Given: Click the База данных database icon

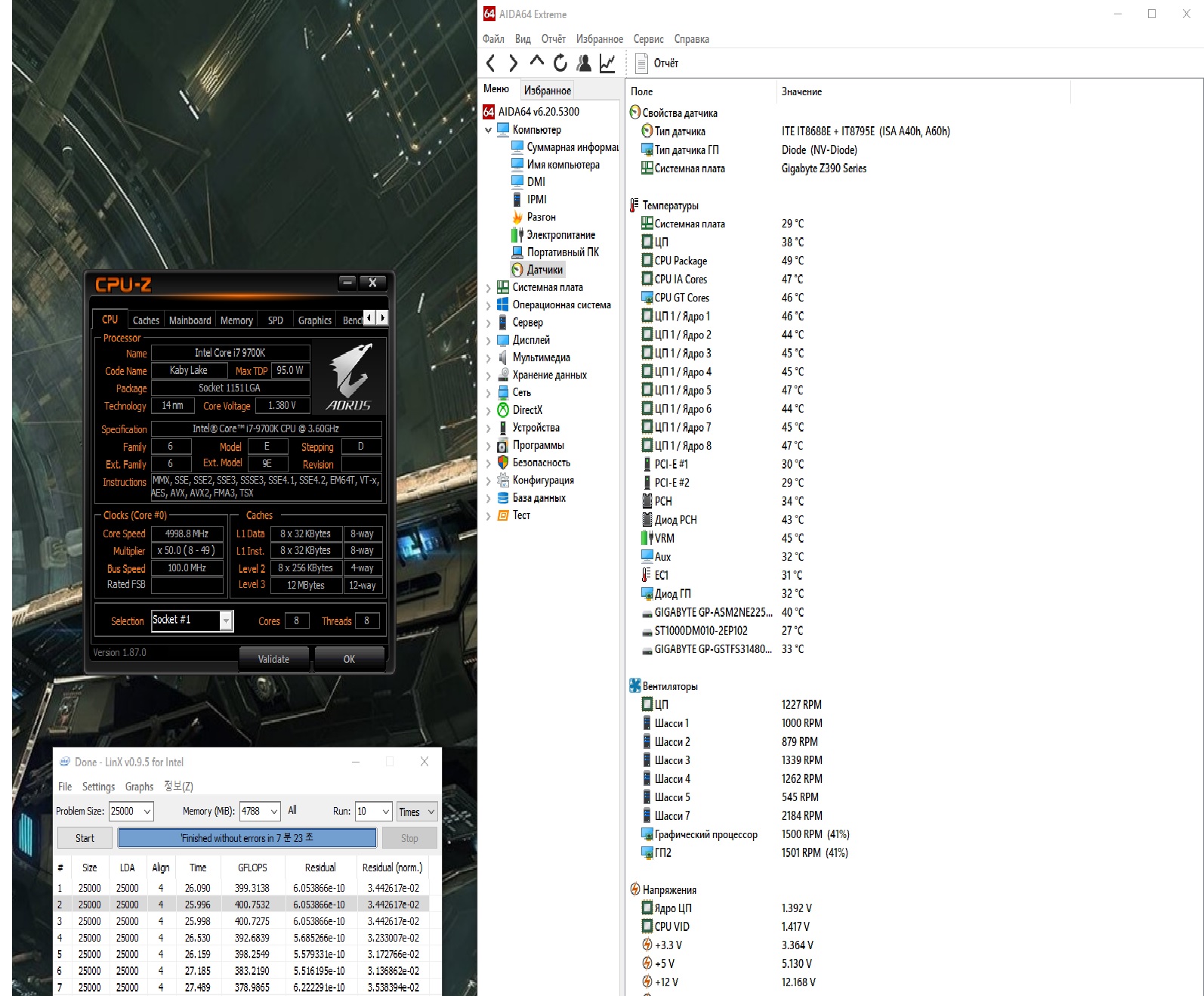Looking at the screenshot, I should (503, 498).
